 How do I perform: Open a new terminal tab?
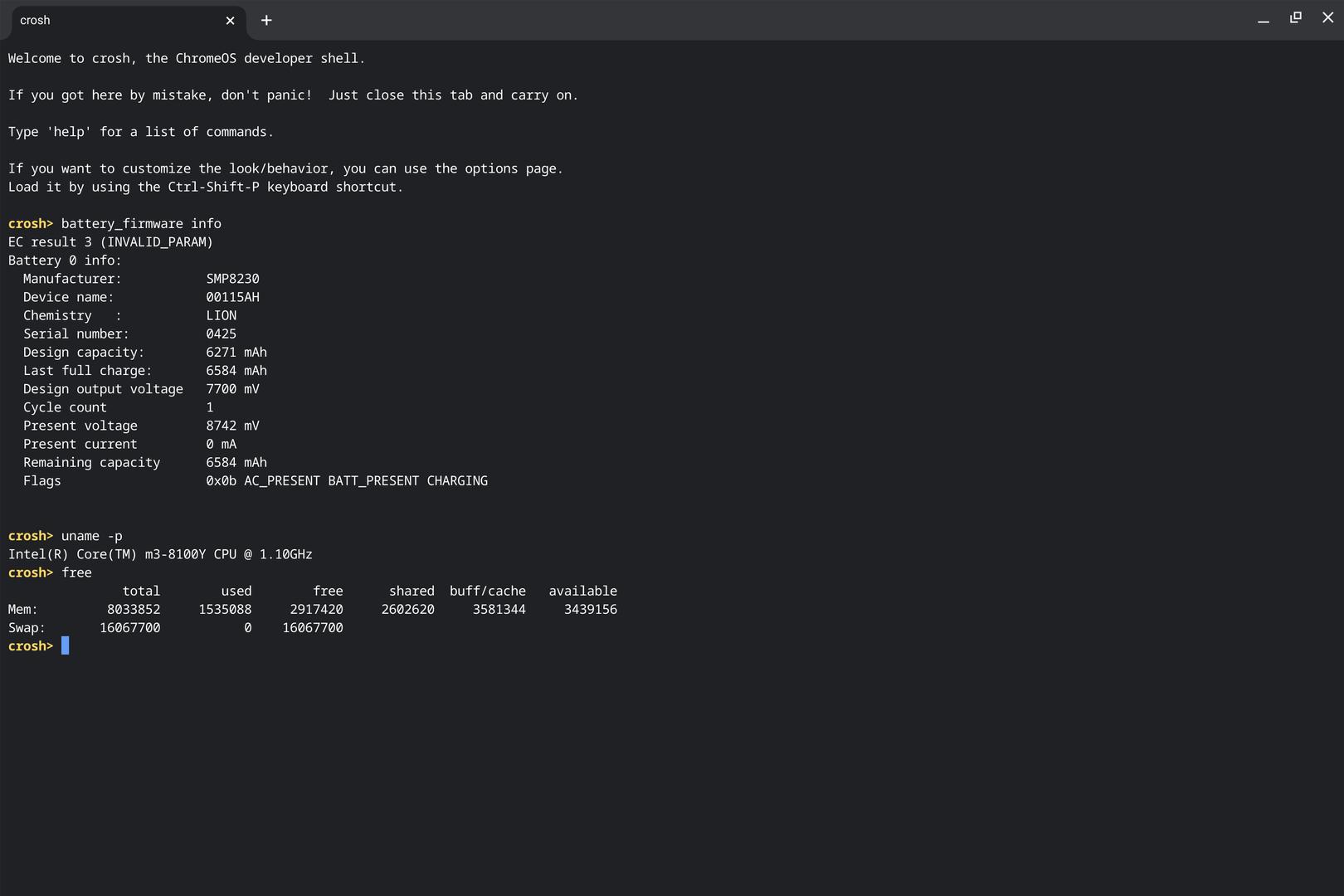266,21
